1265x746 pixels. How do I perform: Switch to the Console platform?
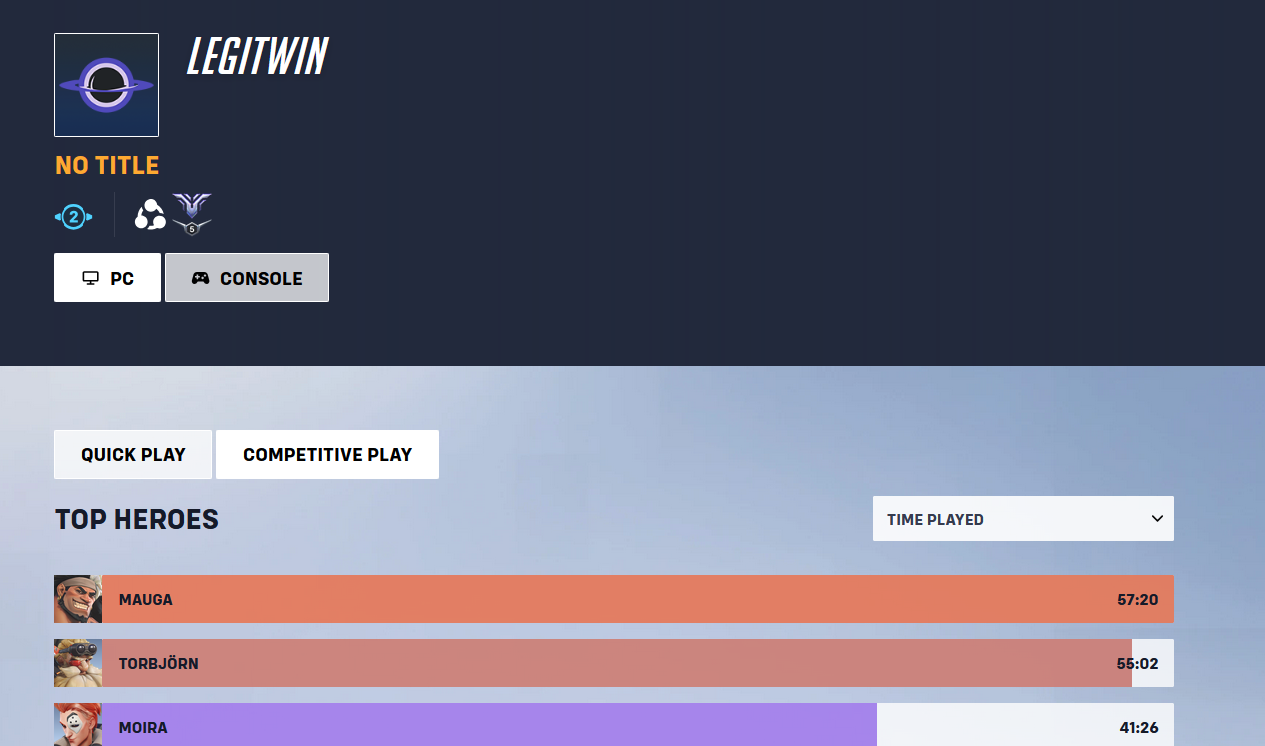pos(247,278)
